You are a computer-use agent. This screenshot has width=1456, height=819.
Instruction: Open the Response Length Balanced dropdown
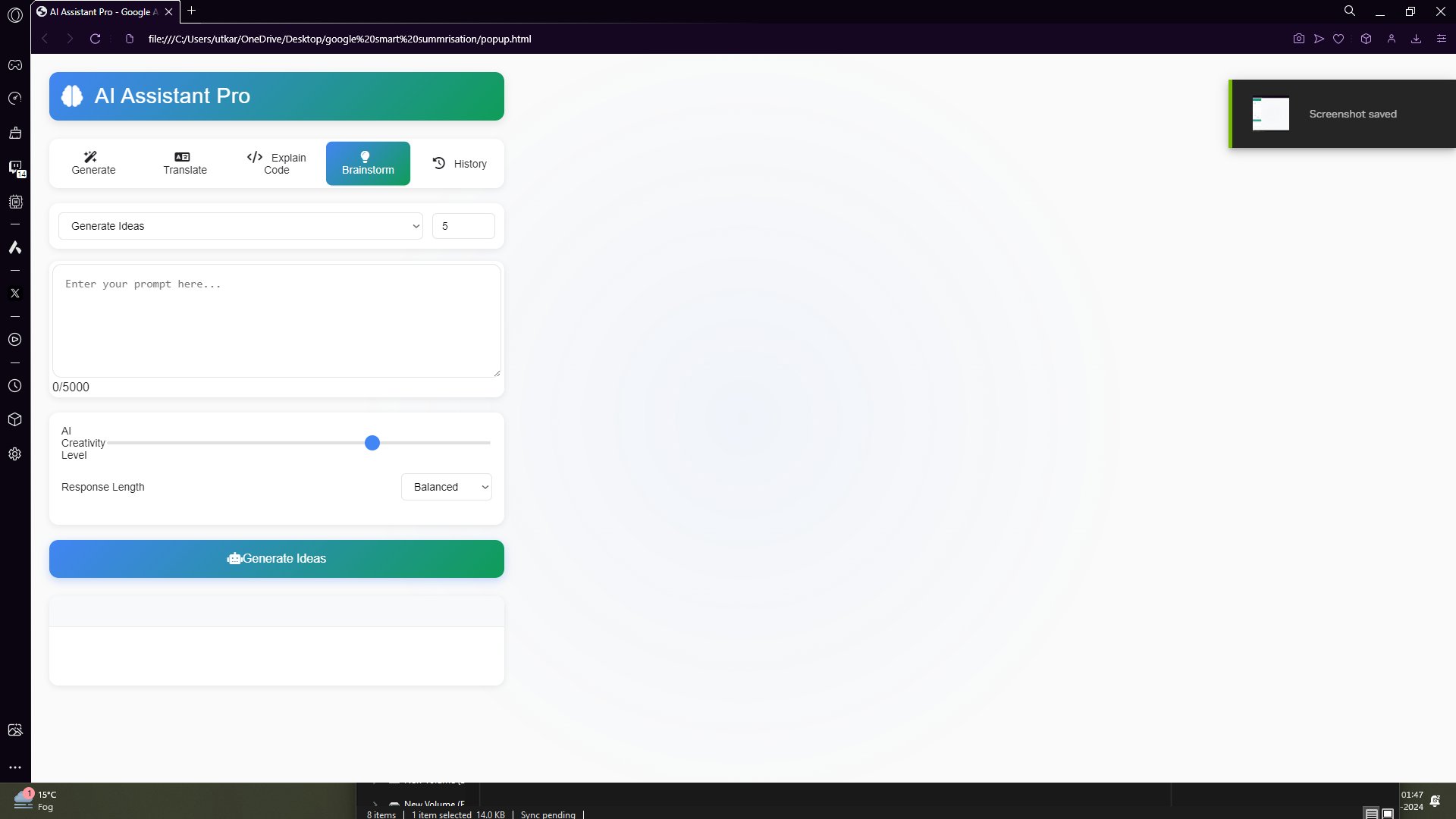(x=446, y=487)
